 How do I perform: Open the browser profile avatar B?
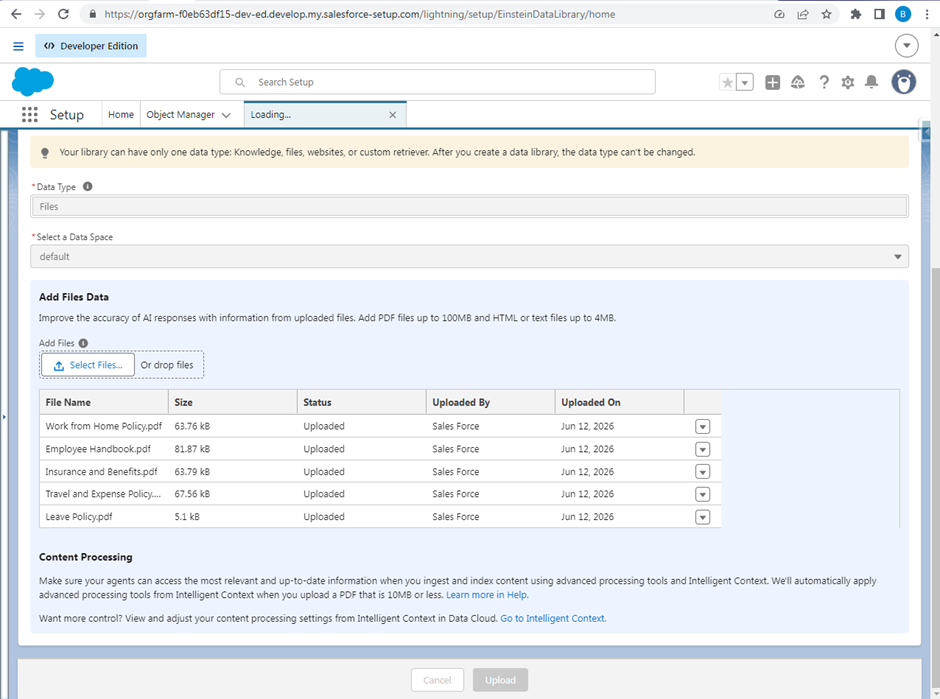(x=903, y=14)
